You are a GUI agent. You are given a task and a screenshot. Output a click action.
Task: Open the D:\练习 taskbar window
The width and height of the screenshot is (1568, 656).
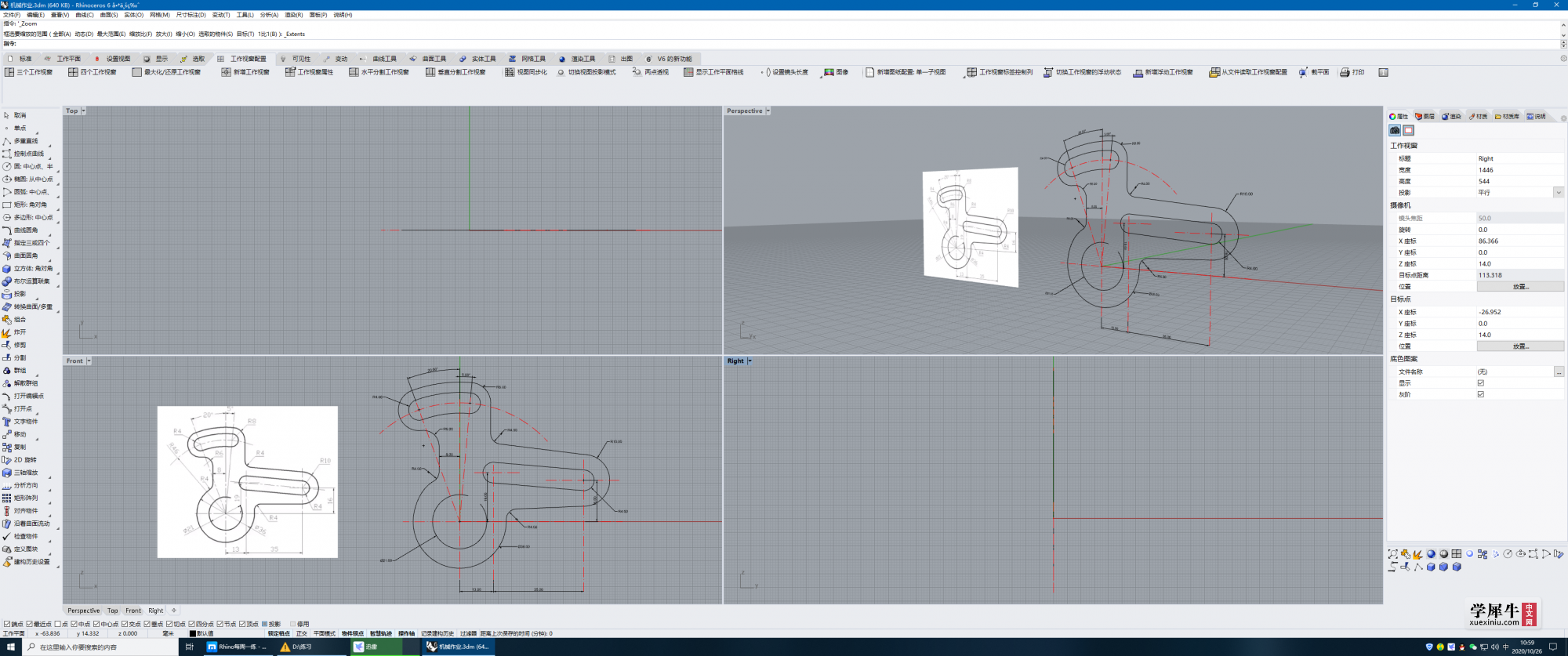[x=310, y=647]
